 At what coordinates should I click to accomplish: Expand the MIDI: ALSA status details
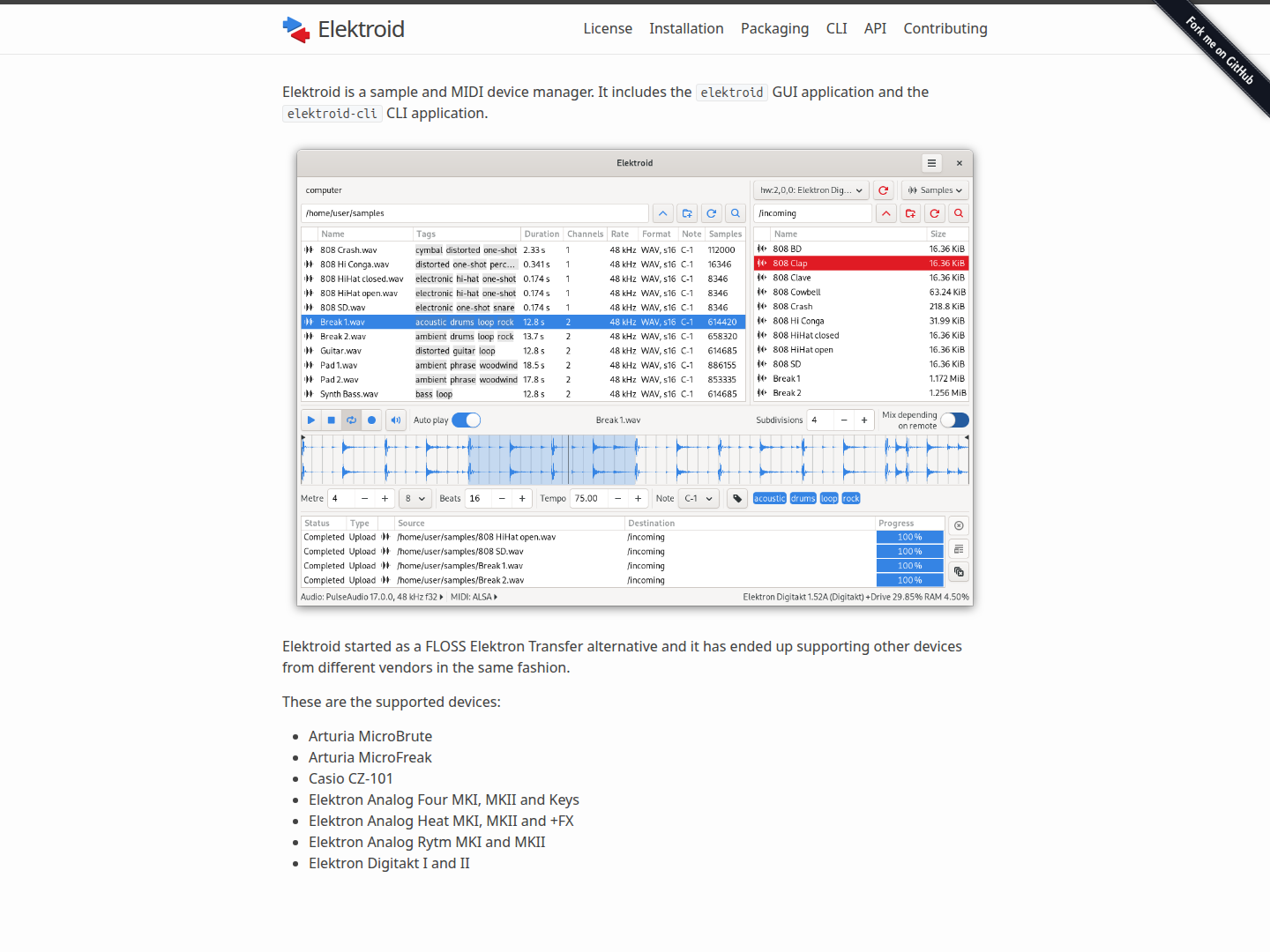pos(474,598)
